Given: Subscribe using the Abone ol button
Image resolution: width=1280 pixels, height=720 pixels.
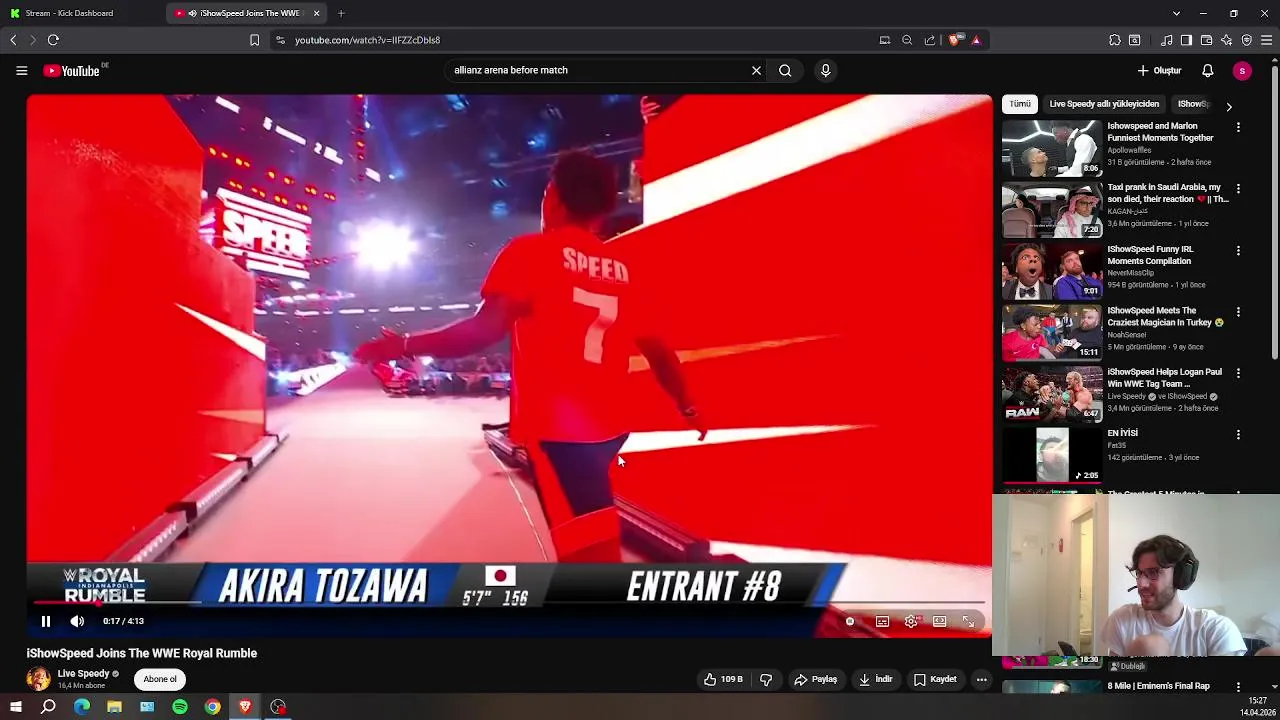Looking at the screenshot, I should tap(160, 679).
